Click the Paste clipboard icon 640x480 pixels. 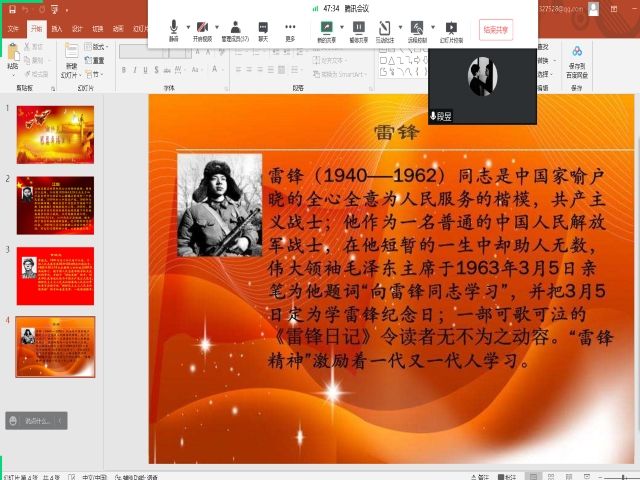pos(13,52)
